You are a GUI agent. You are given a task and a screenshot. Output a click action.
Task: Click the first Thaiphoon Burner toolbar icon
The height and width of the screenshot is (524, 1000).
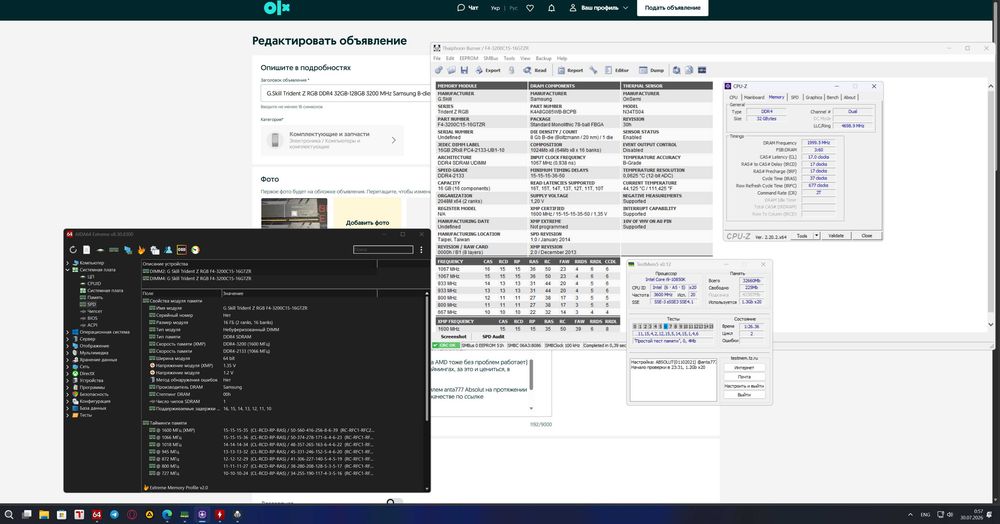pyautogui.click(x=439, y=70)
